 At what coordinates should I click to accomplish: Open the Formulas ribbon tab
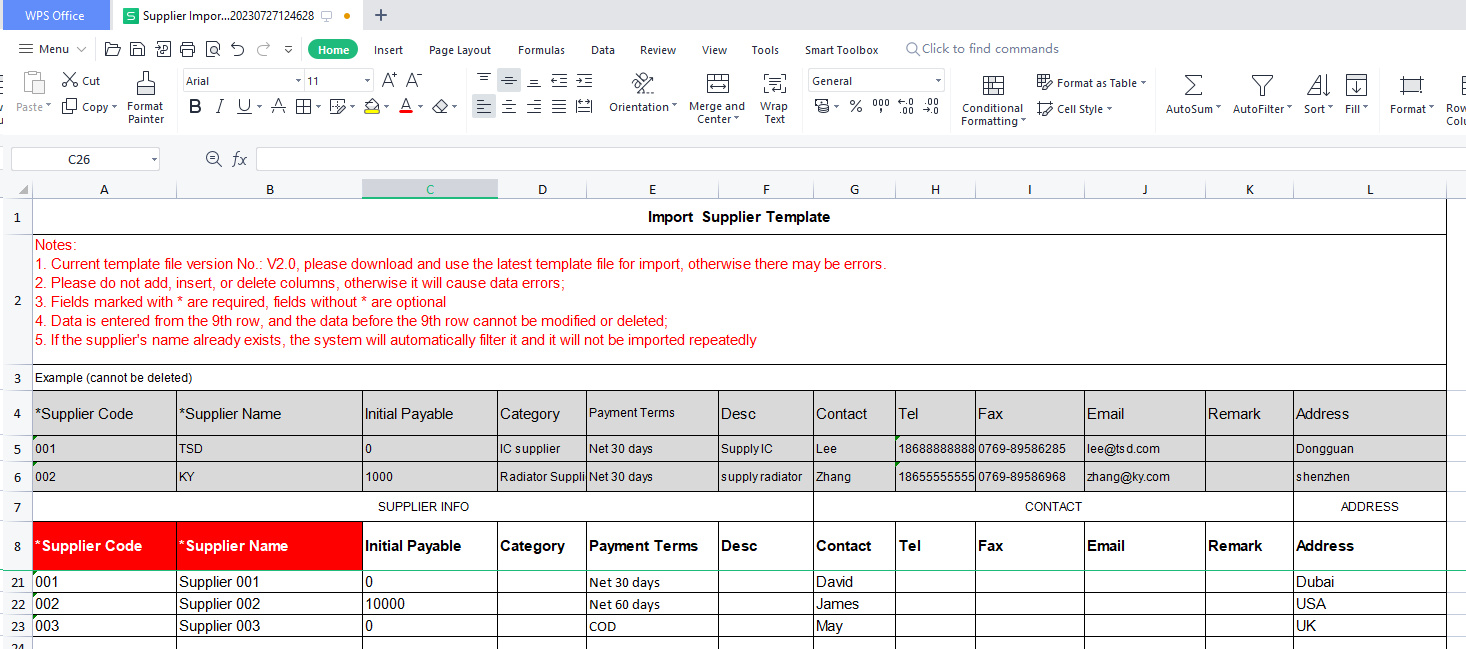coord(541,50)
